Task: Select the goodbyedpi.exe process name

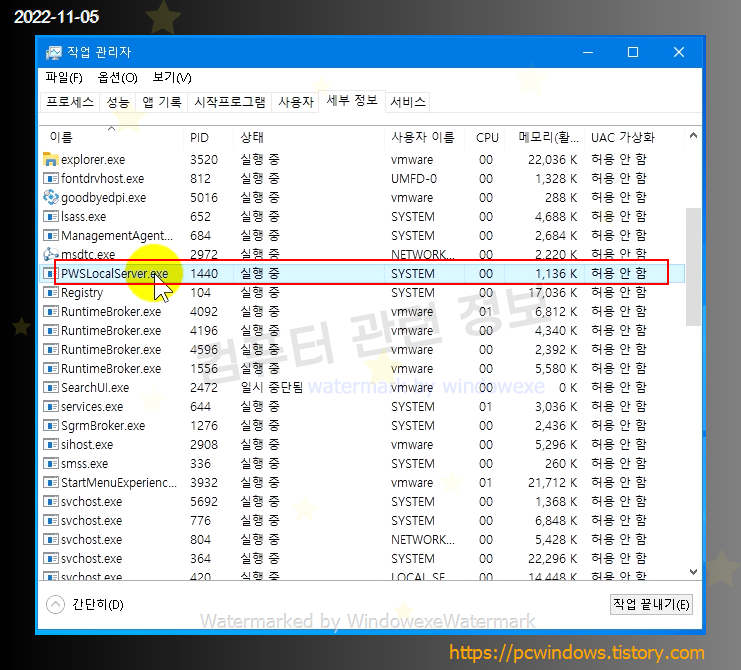Action: [103, 198]
